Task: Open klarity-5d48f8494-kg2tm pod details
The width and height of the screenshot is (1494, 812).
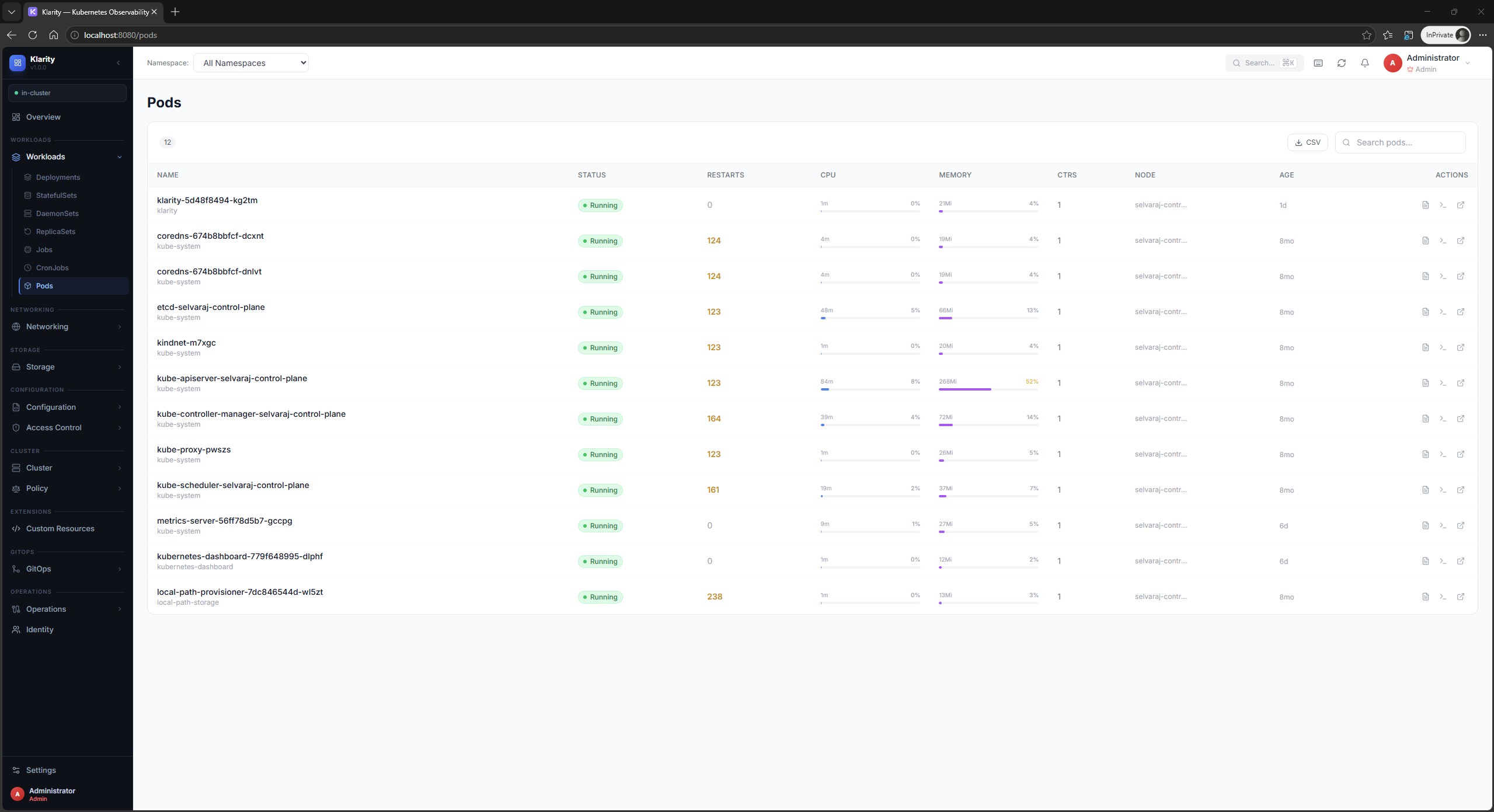Action: point(207,200)
